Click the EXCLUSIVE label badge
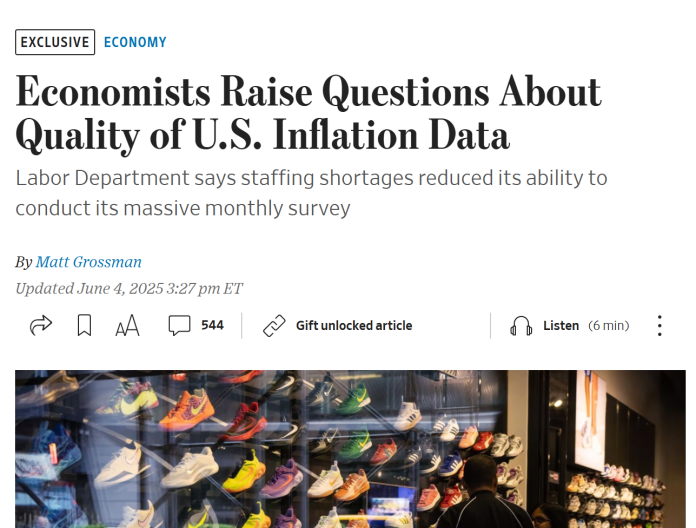The image size is (696, 528). coord(55,42)
